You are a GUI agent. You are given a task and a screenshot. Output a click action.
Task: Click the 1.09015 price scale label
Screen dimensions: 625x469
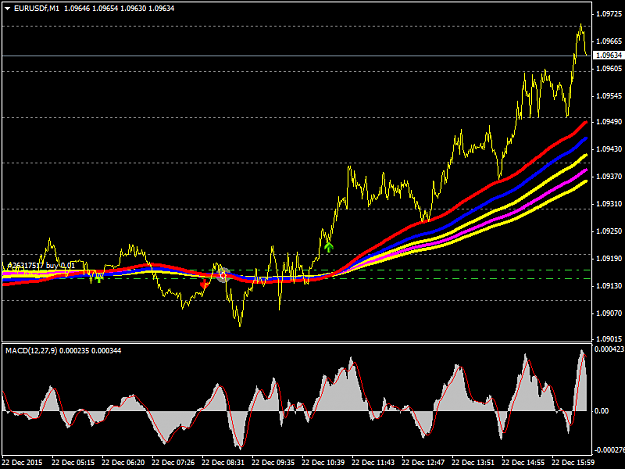[x=609, y=339]
